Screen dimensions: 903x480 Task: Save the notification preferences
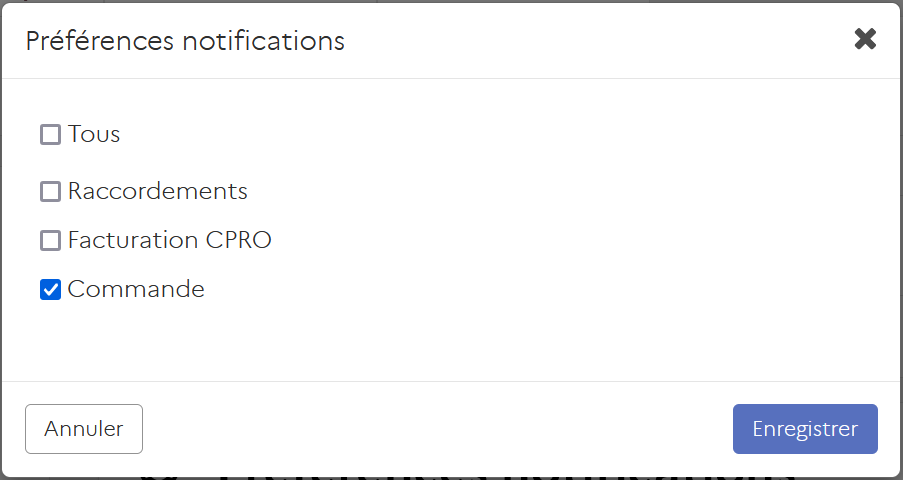805,429
